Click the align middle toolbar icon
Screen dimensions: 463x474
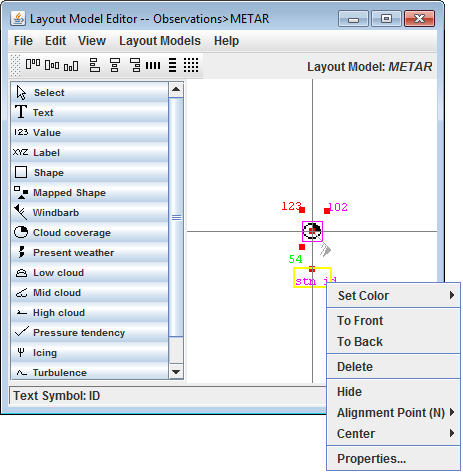point(52,65)
